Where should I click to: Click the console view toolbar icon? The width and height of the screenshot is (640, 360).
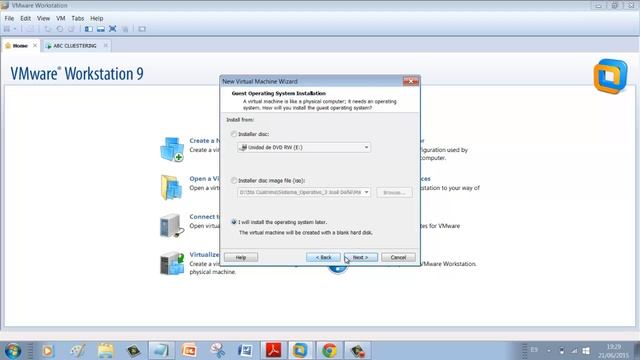coord(142,29)
